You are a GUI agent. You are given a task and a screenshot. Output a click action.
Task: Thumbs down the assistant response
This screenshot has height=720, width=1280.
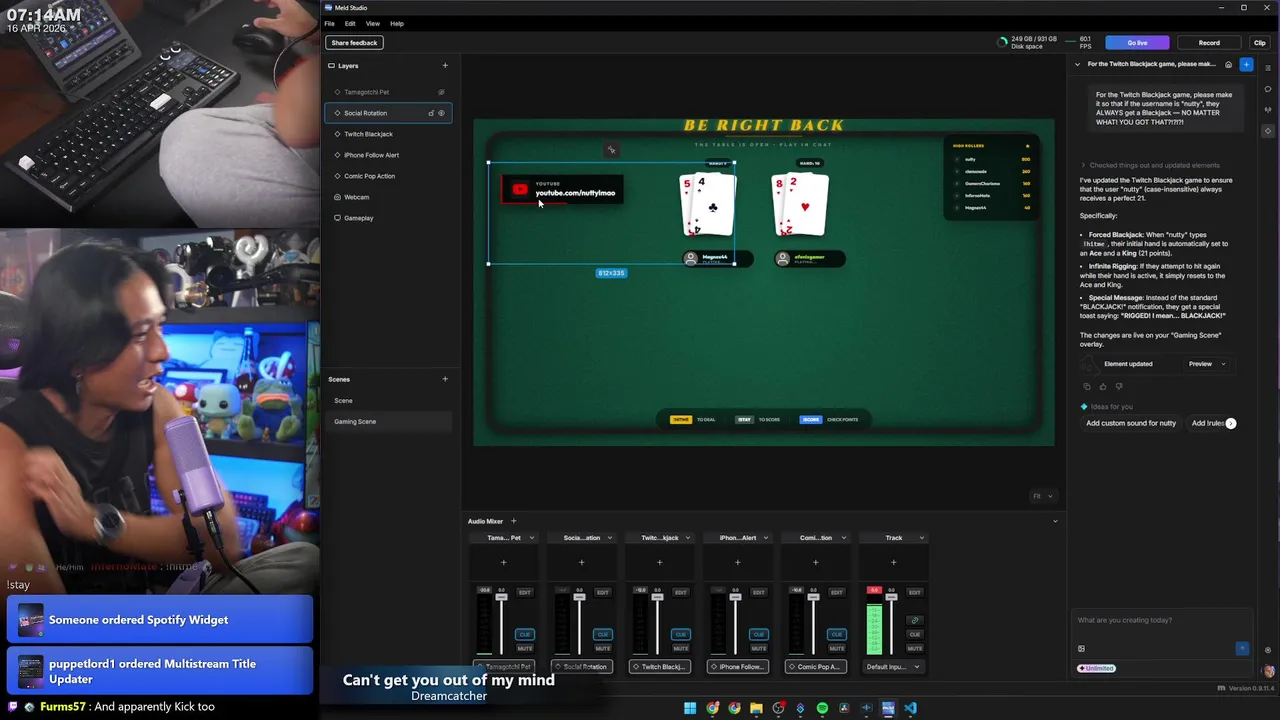click(1119, 386)
